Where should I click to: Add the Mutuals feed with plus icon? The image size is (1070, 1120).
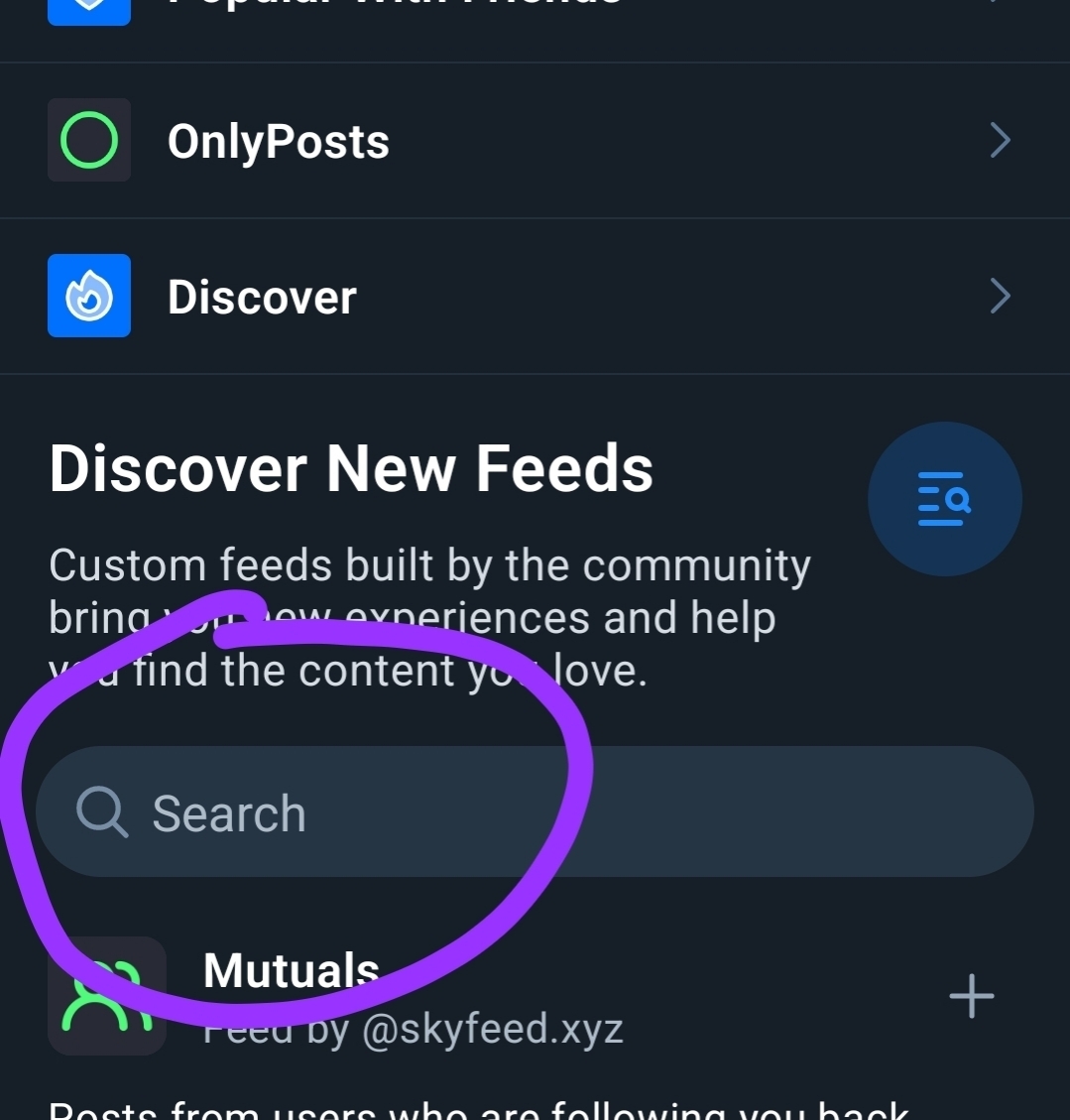click(x=971, y=996)
